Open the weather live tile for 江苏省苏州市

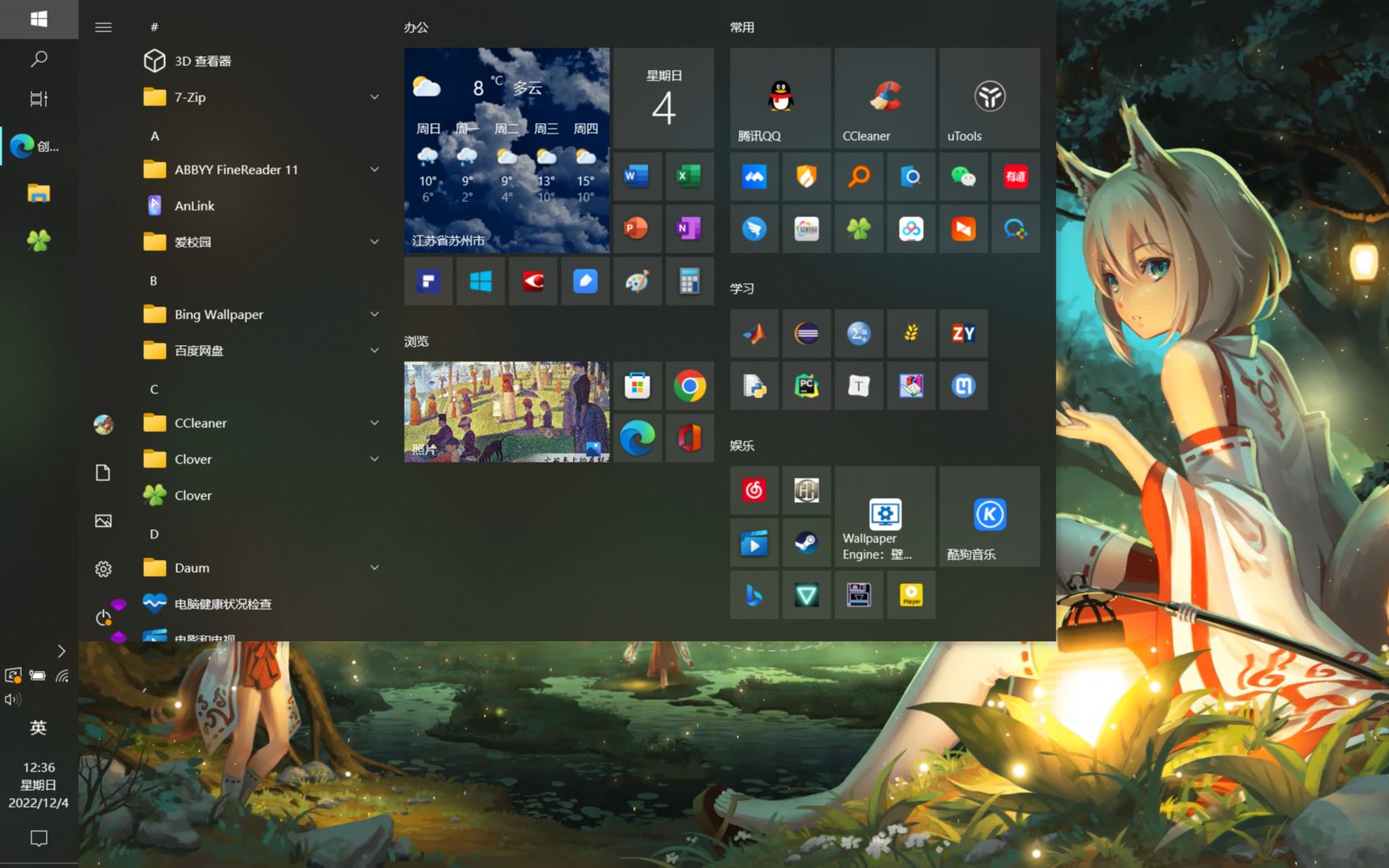(x=507, y=150)
